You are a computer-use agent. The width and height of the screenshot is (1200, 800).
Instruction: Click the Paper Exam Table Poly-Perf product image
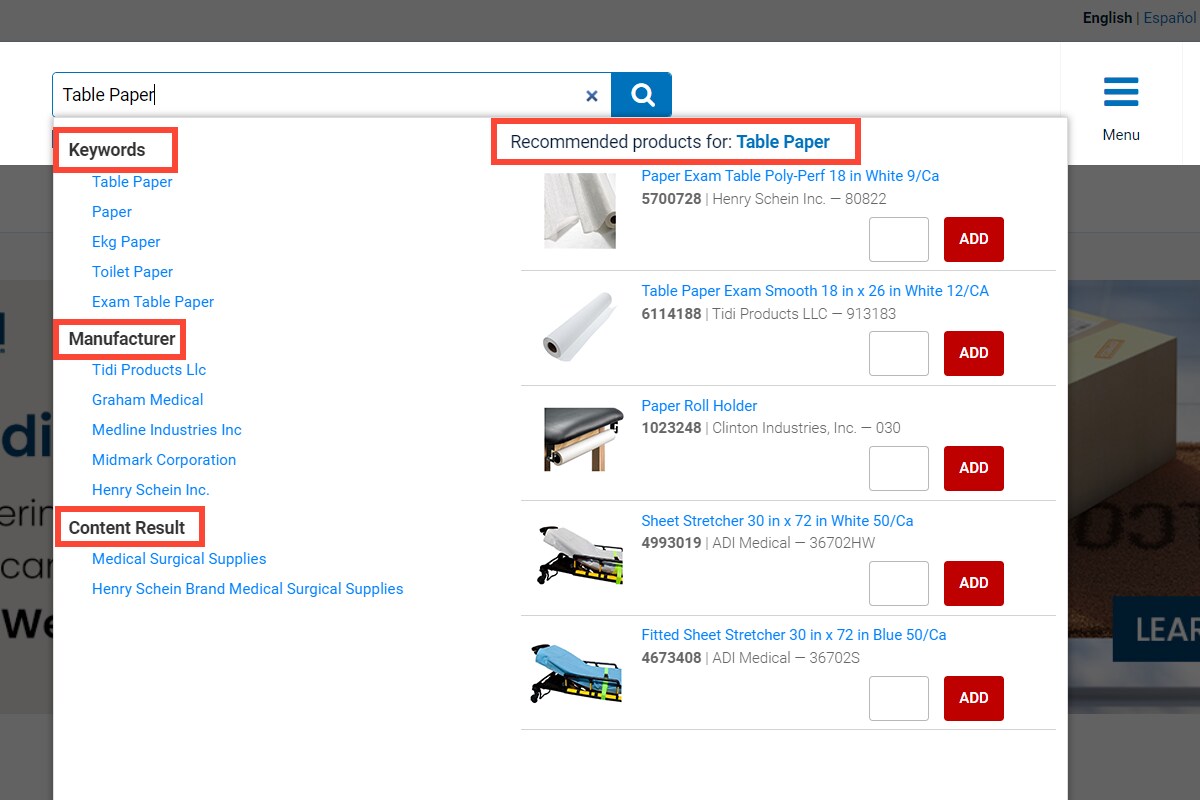click(580, 211)
